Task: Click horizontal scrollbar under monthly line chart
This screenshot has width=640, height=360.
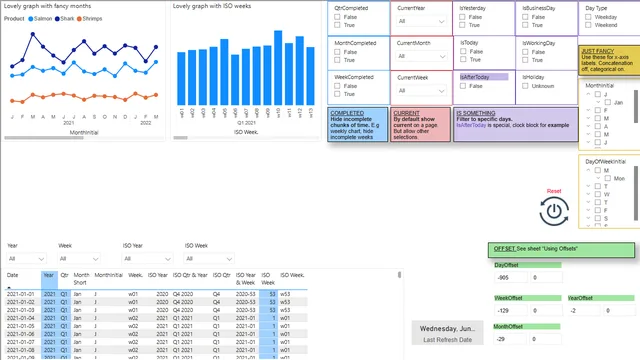Action: click(x=44, y=138)
